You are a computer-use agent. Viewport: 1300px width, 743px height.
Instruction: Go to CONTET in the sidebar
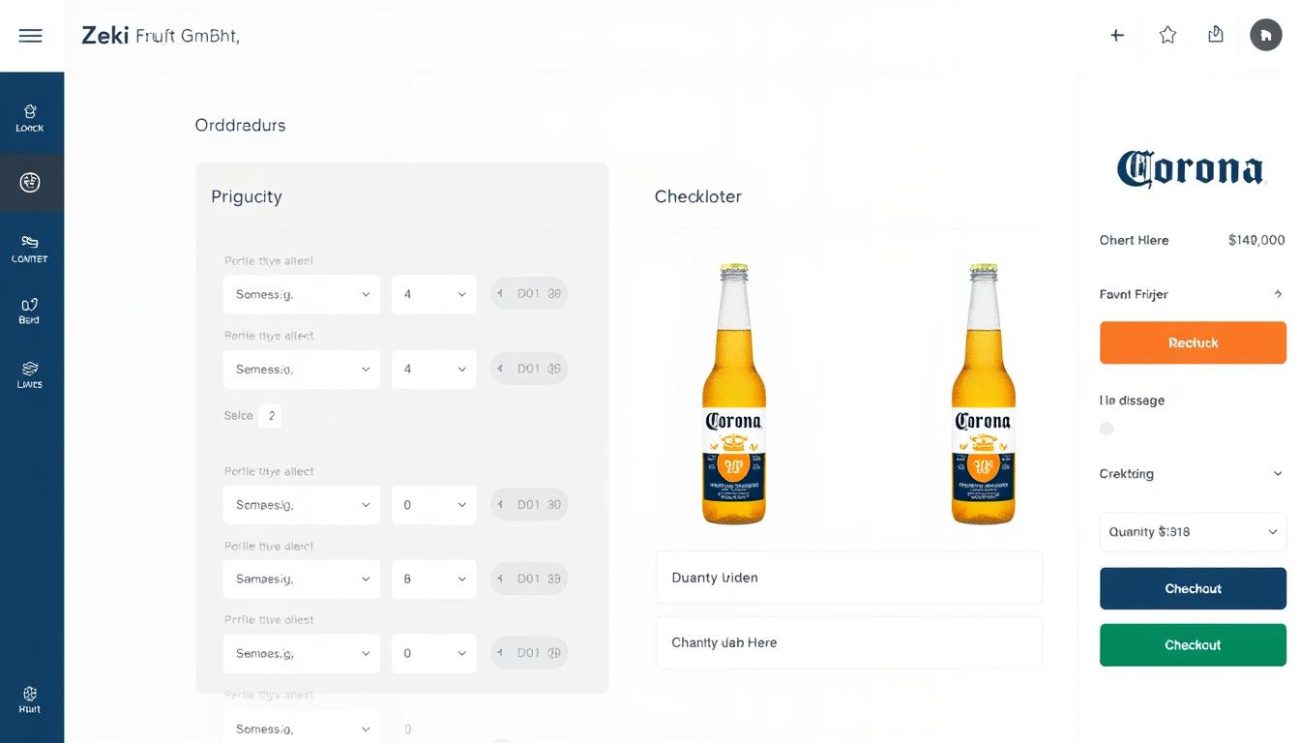30,249
